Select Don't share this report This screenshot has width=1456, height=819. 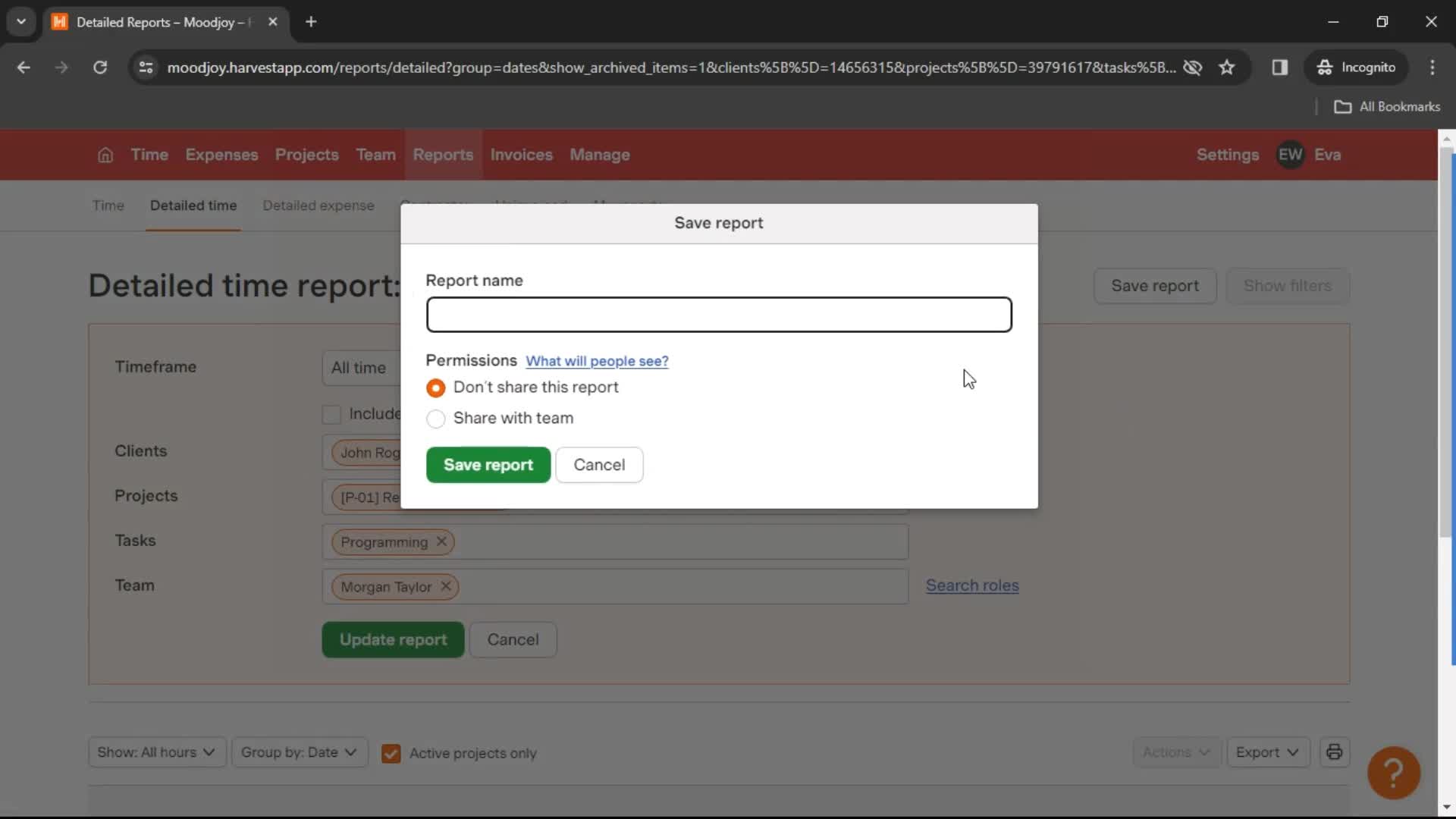[434, 387]
